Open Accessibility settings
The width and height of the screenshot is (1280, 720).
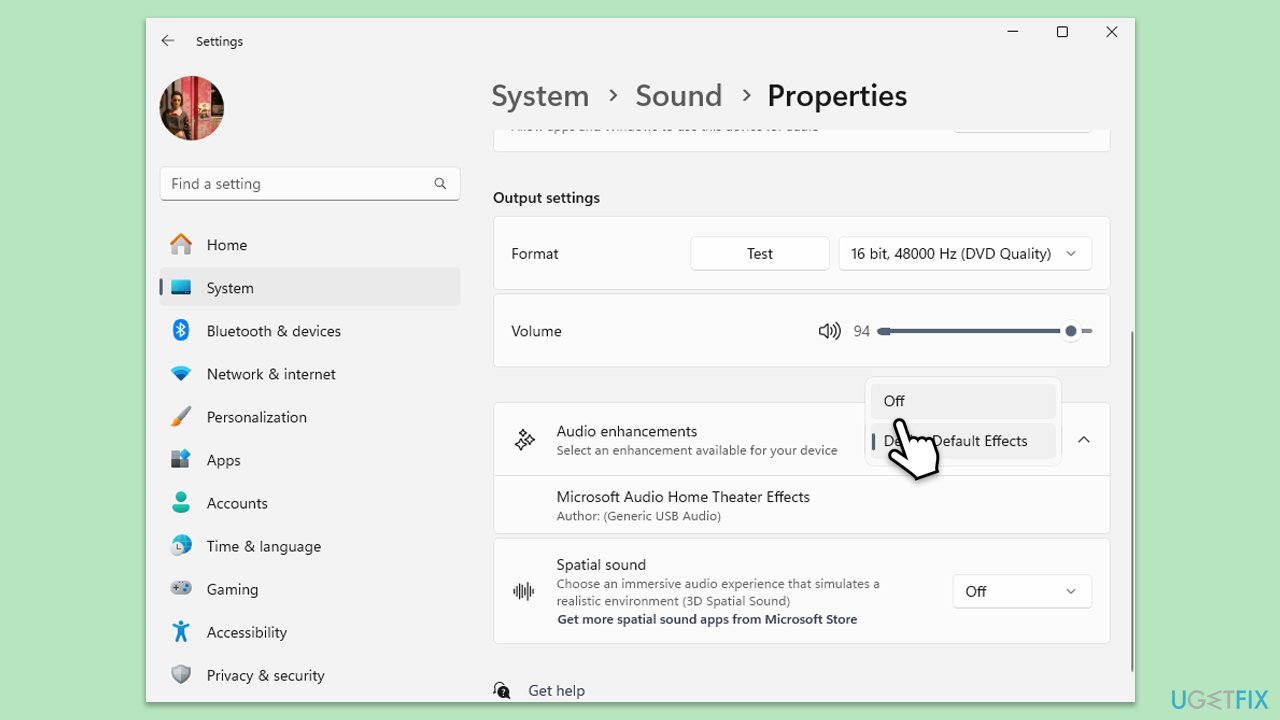click(310, 632)
